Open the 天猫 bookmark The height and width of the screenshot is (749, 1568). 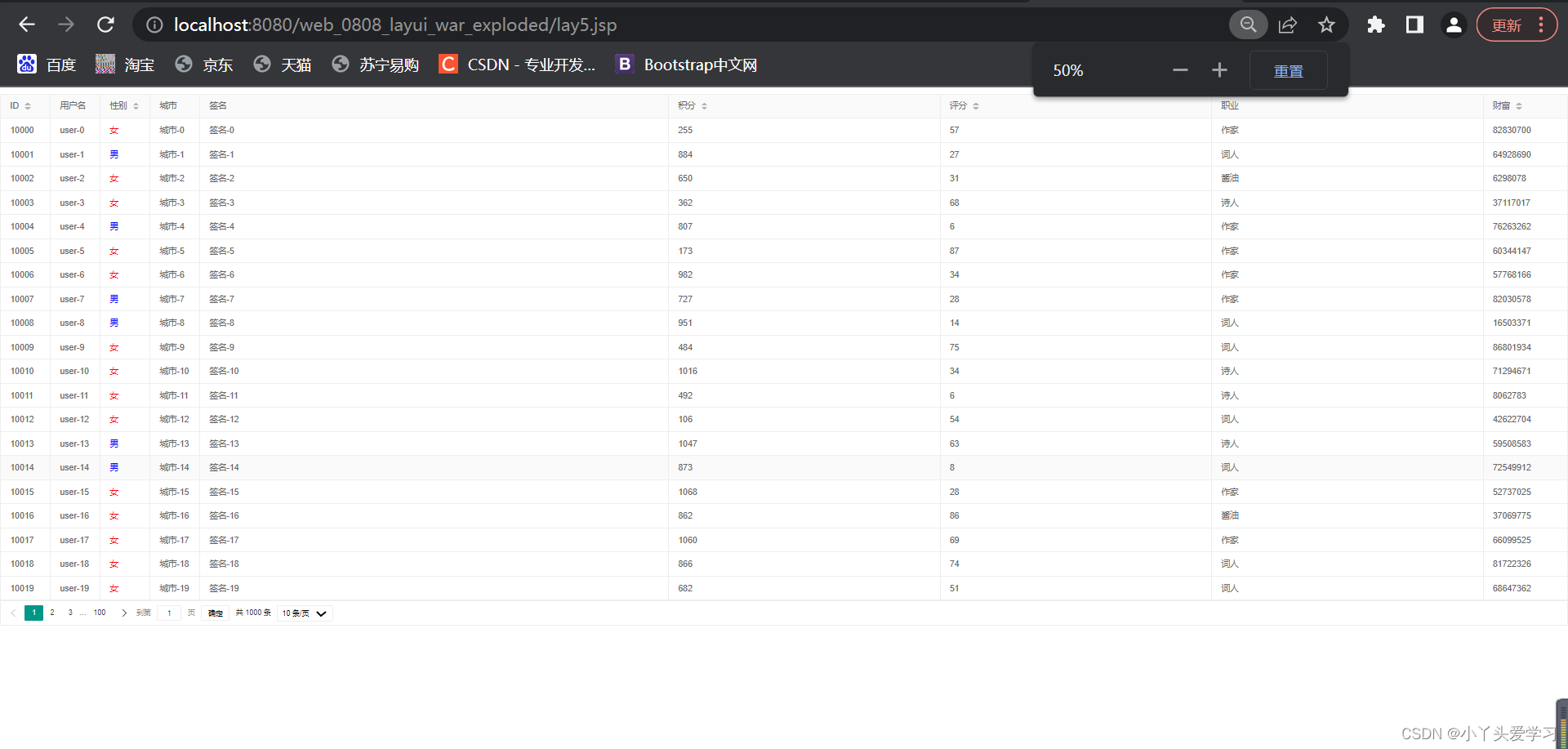click(x=283, y=65)
